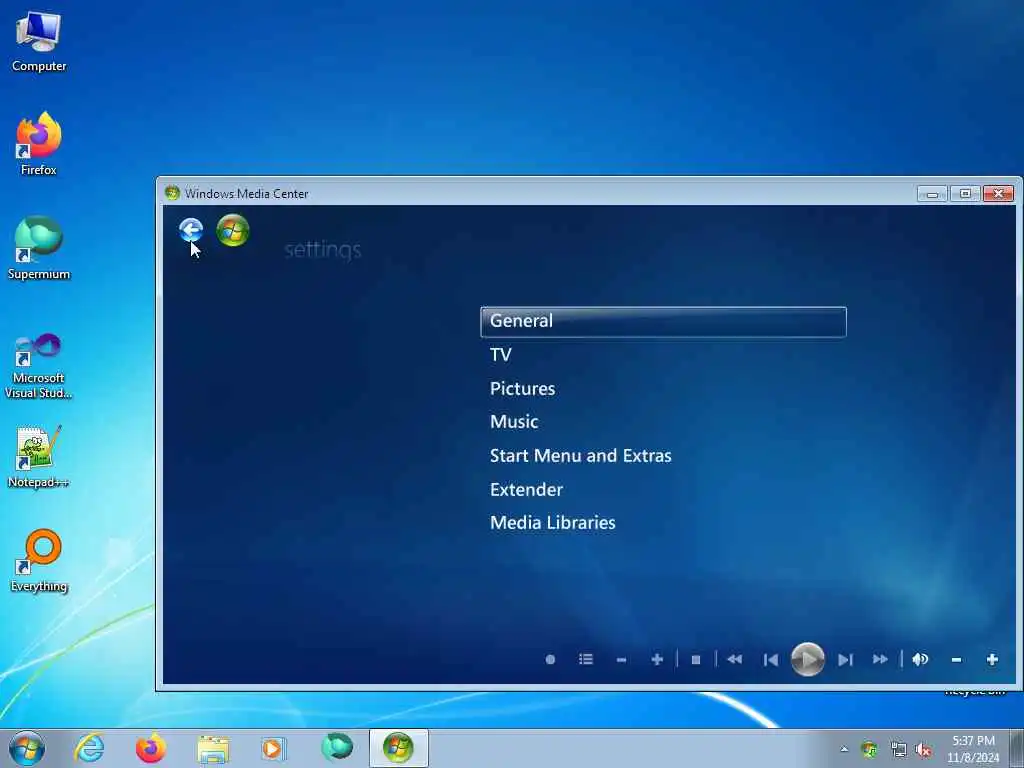
Task: Open the network tray icon
Action: coord(899,750)
